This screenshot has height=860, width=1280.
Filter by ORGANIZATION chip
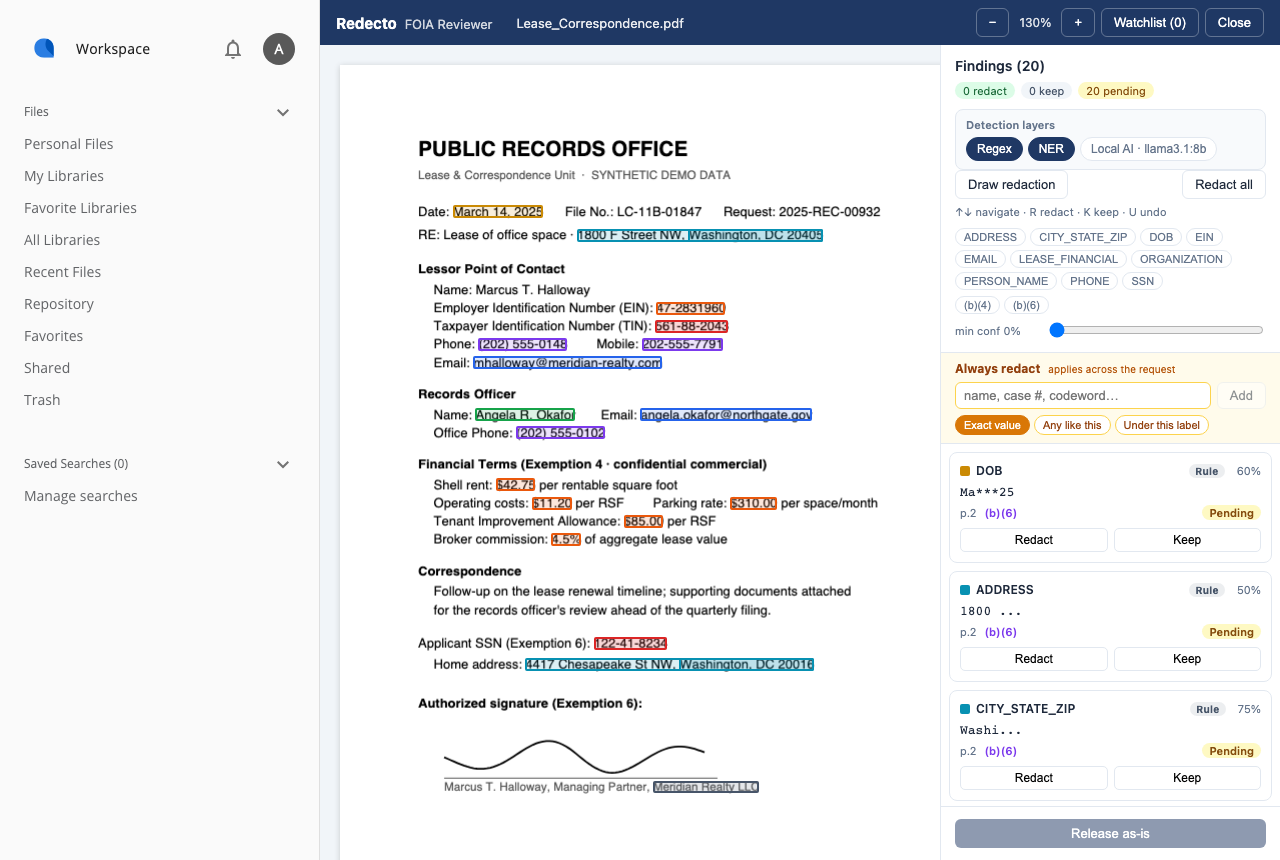[1181, 259]
